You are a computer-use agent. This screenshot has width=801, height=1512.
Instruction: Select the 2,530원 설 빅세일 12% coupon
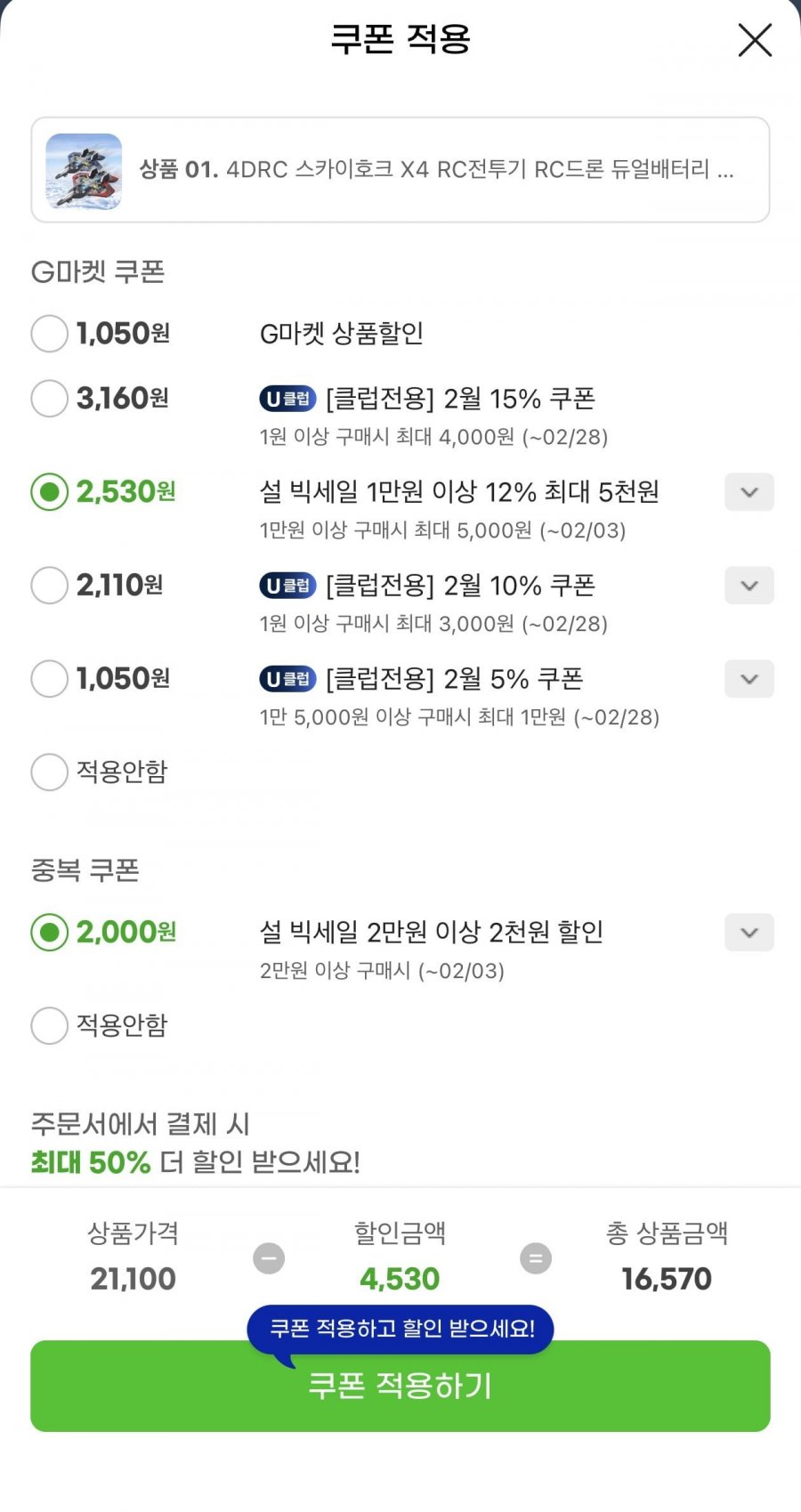50,492
